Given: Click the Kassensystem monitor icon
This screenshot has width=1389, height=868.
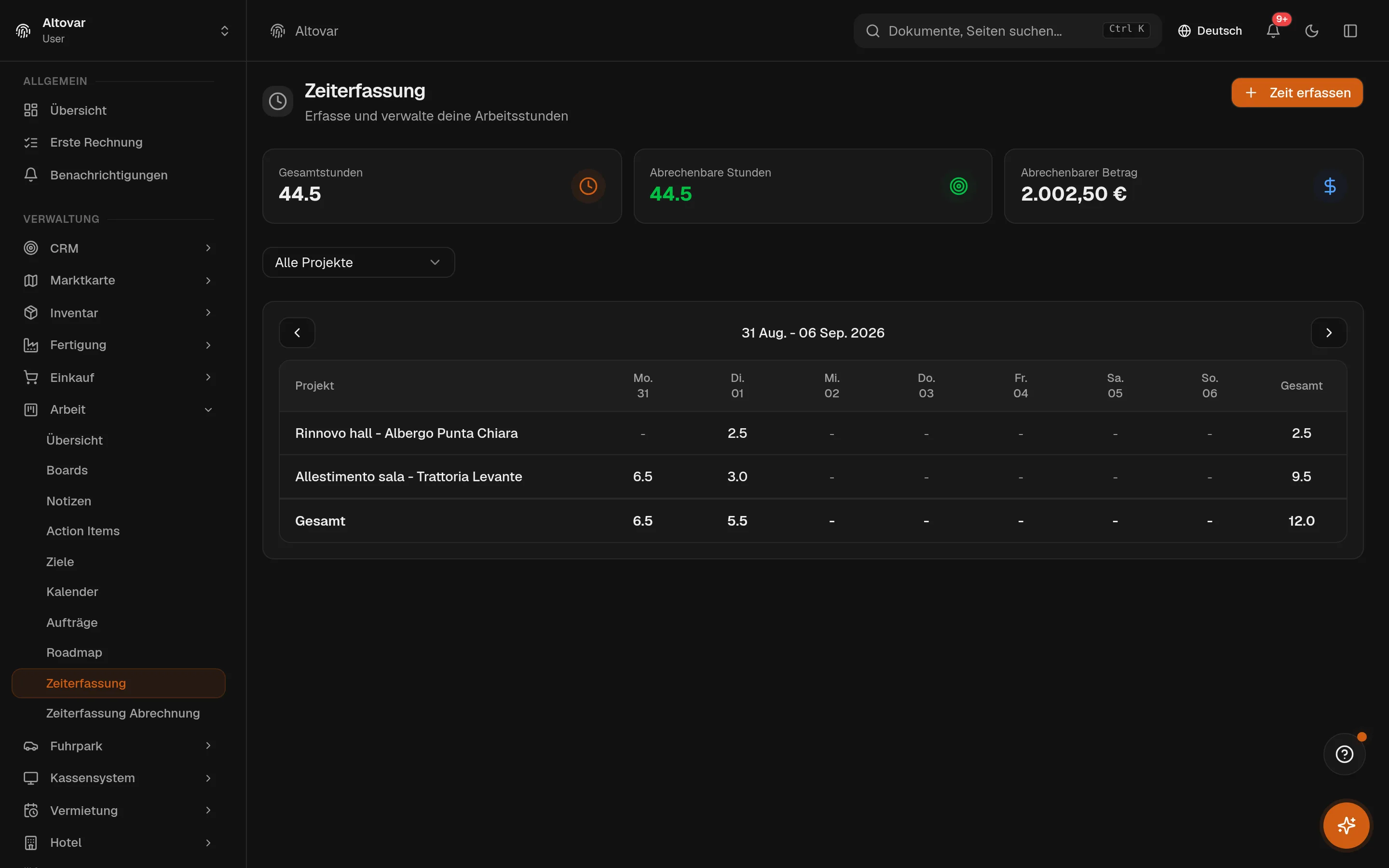Looking at the screenshot, I should pos(31,778).
